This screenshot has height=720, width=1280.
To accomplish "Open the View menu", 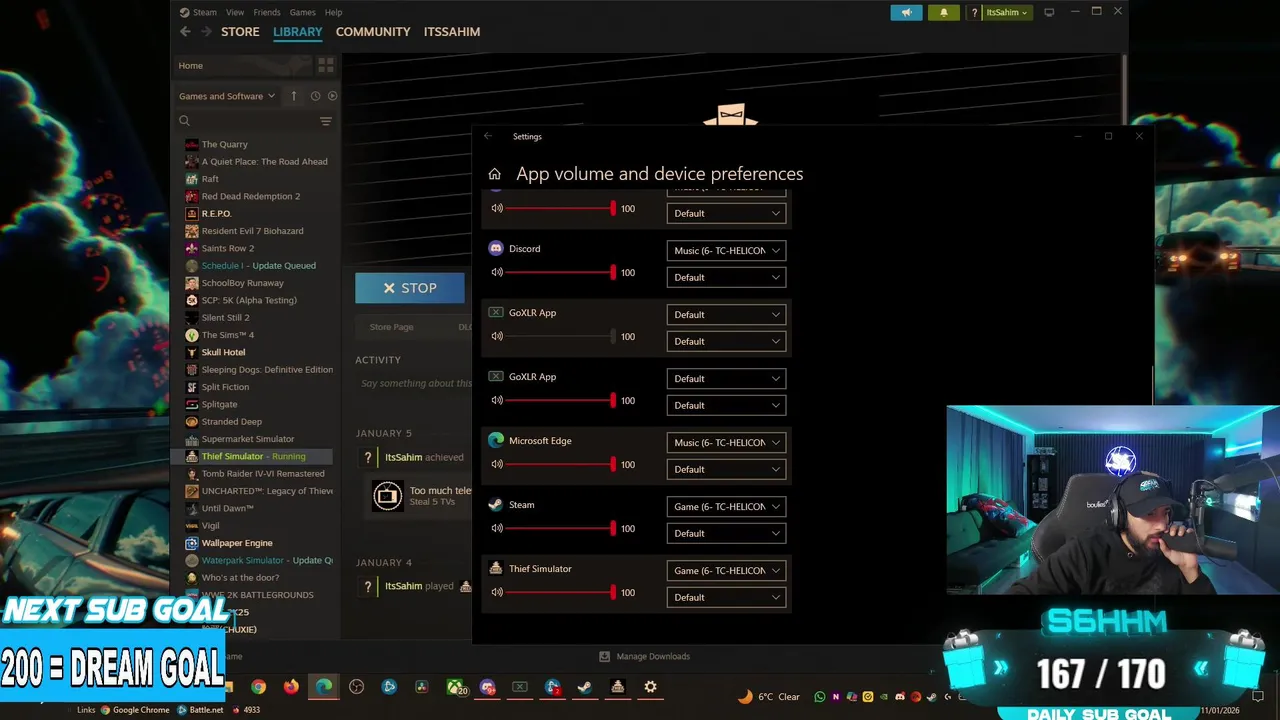I will pos(235,12).
